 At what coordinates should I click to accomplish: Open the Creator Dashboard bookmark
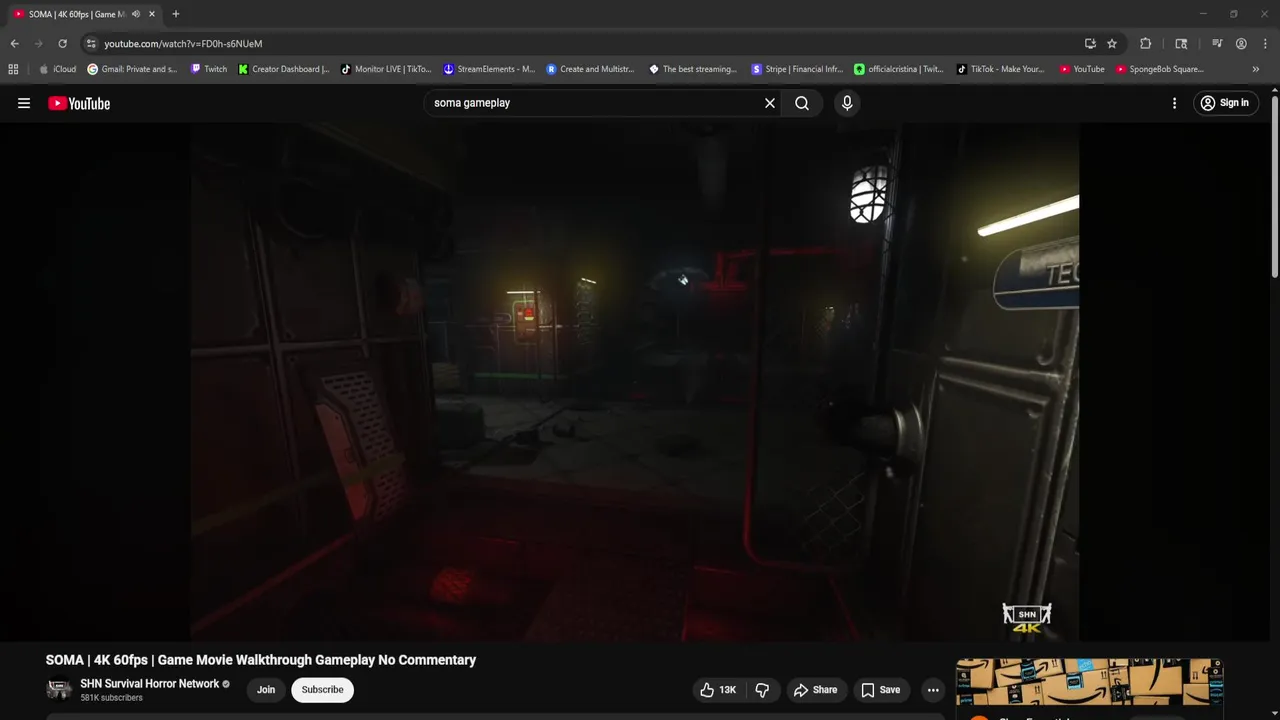pos(284,69)
